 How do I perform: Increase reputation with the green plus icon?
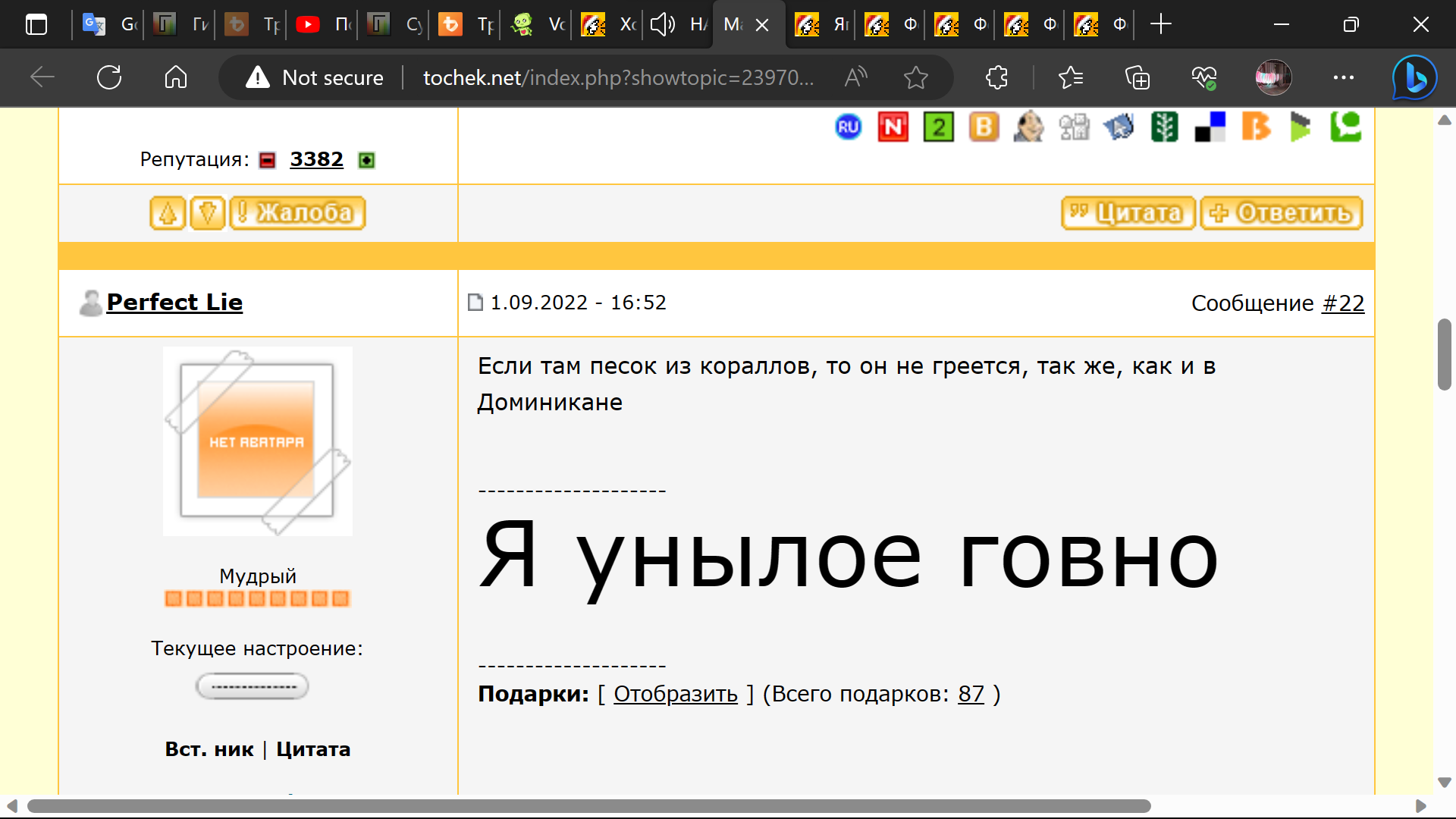pos(366,160)
